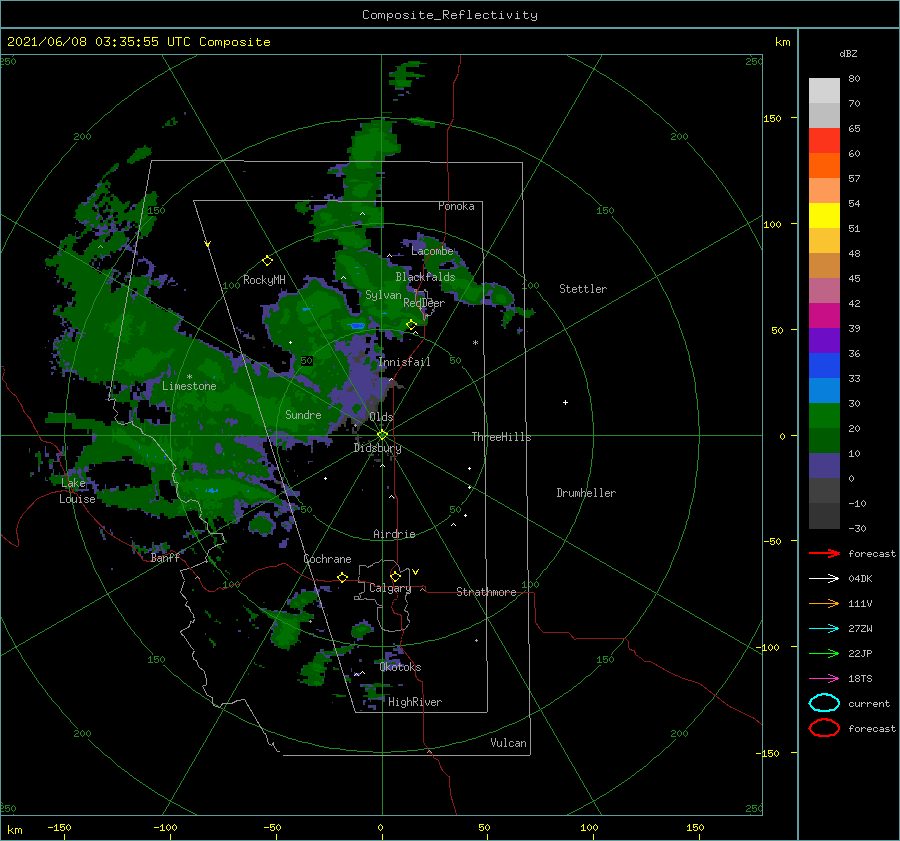Screen dimensions: 900x841
Task: Click the Okotoks label
Action: 400,667
